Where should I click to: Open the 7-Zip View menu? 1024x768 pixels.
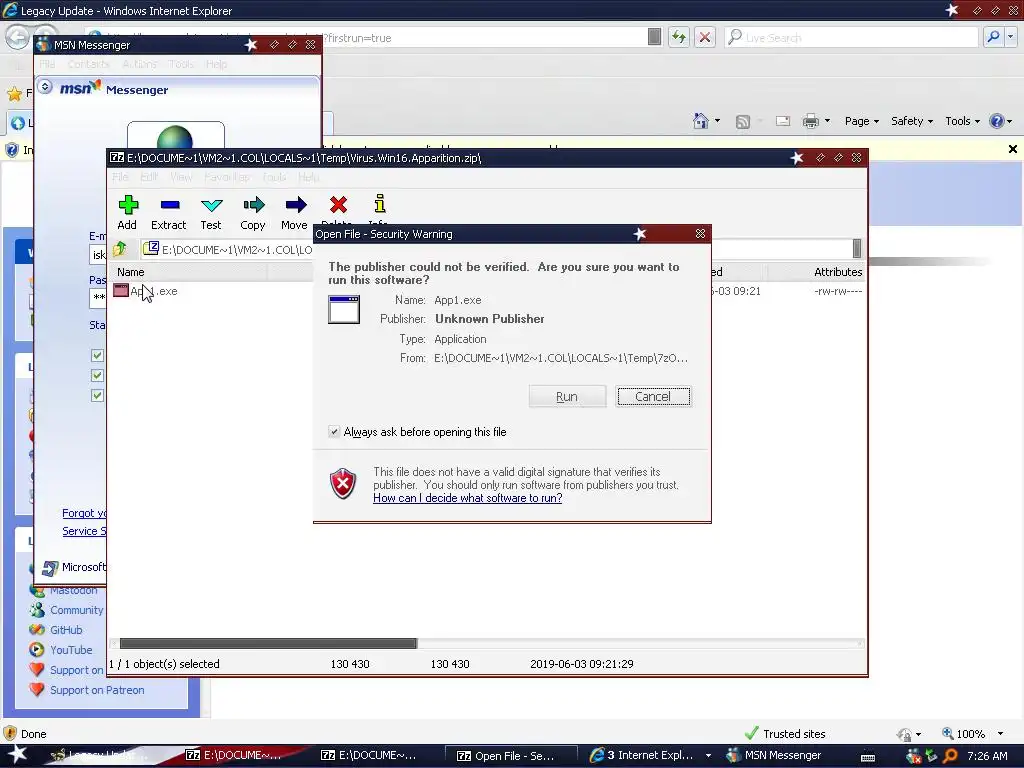point(181,177)
